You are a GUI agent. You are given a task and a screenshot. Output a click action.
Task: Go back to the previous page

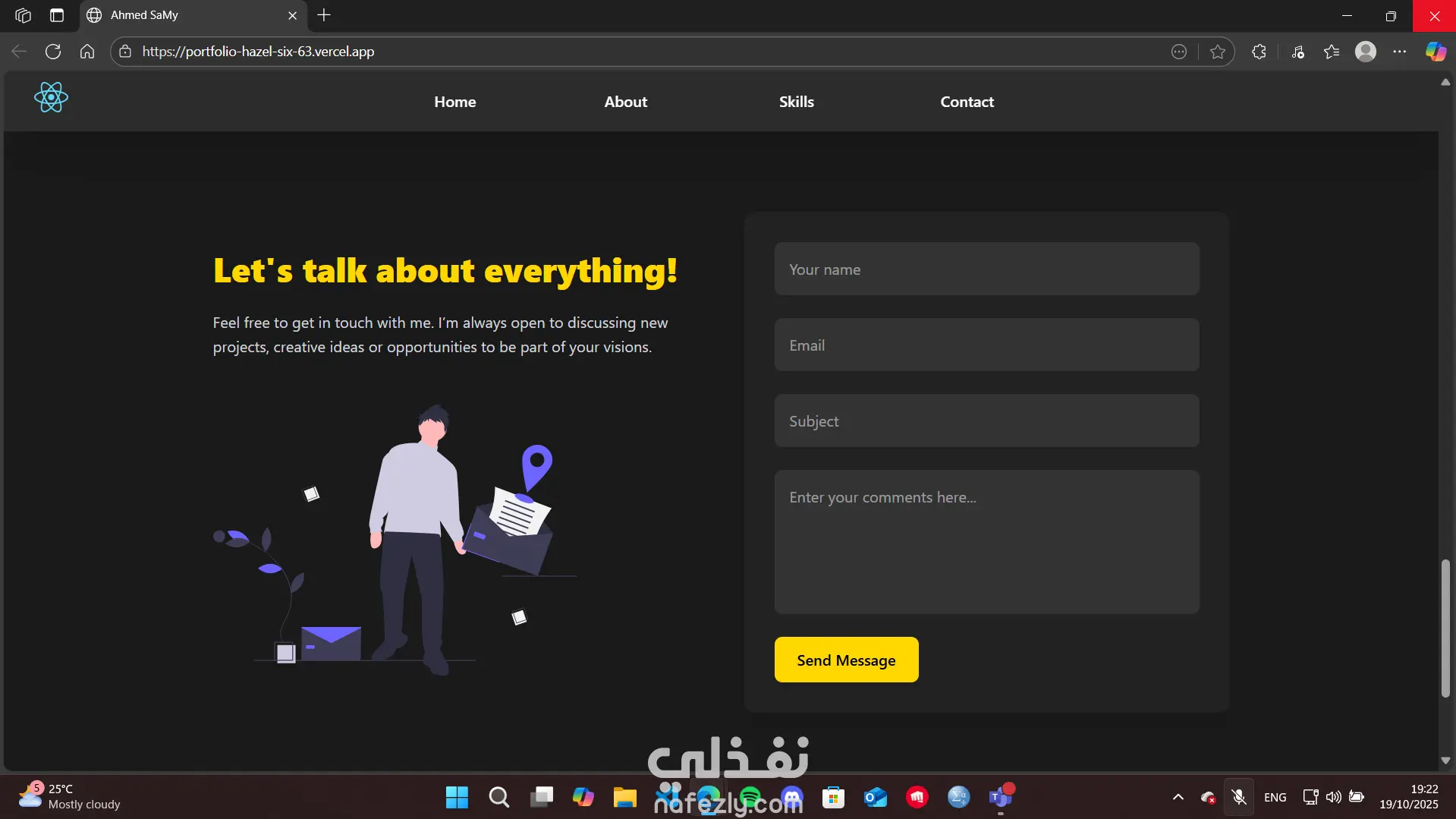(19, 52)
